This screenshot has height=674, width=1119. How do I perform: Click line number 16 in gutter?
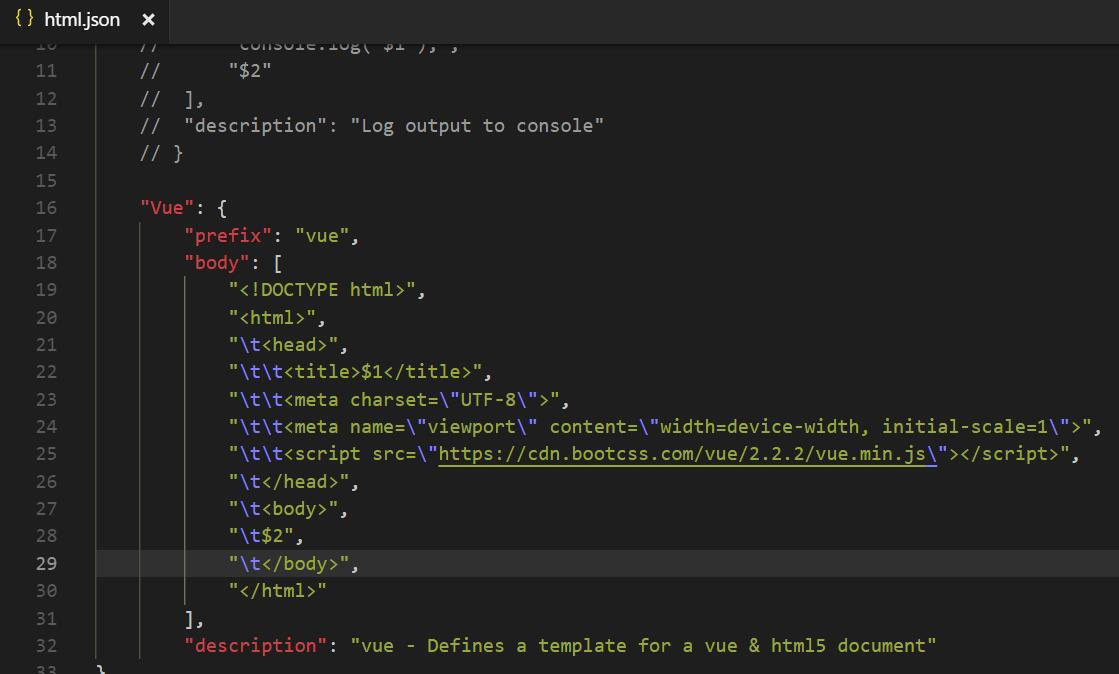click(x=46, y=208)
